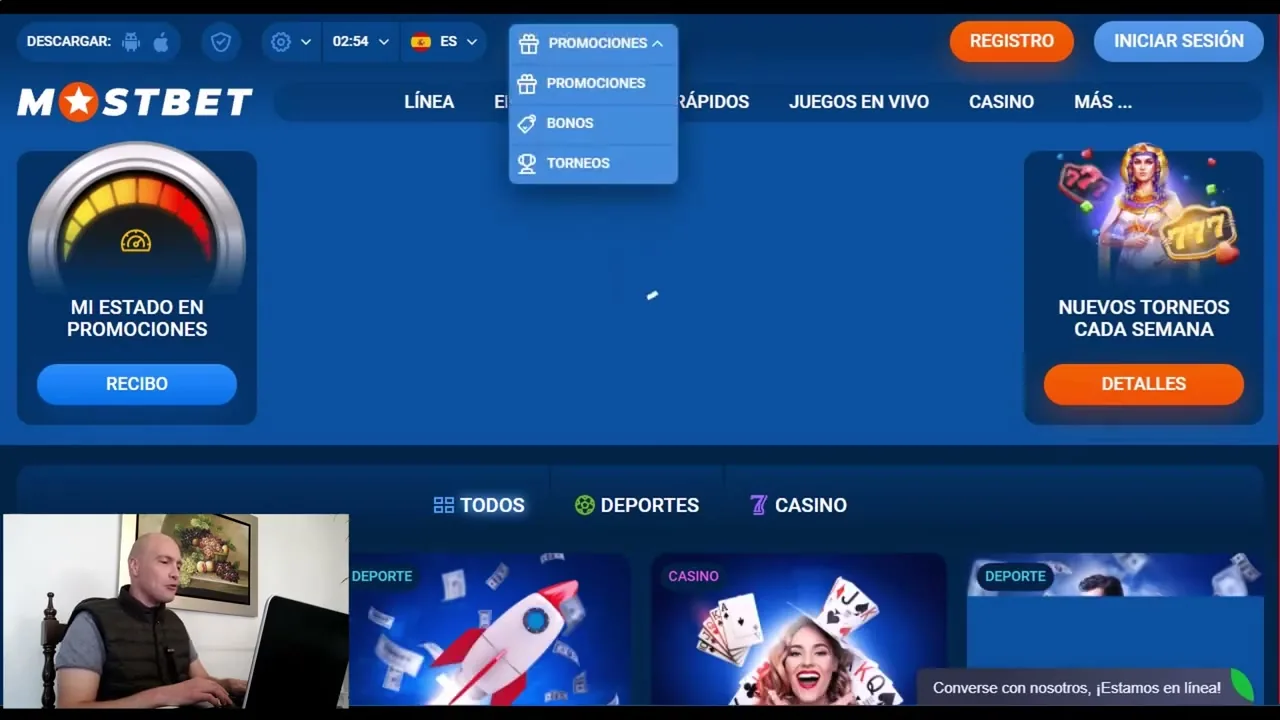Open JUEGOS EN VIVO section
Screen dimensions: 1280x720
point(859,102)
